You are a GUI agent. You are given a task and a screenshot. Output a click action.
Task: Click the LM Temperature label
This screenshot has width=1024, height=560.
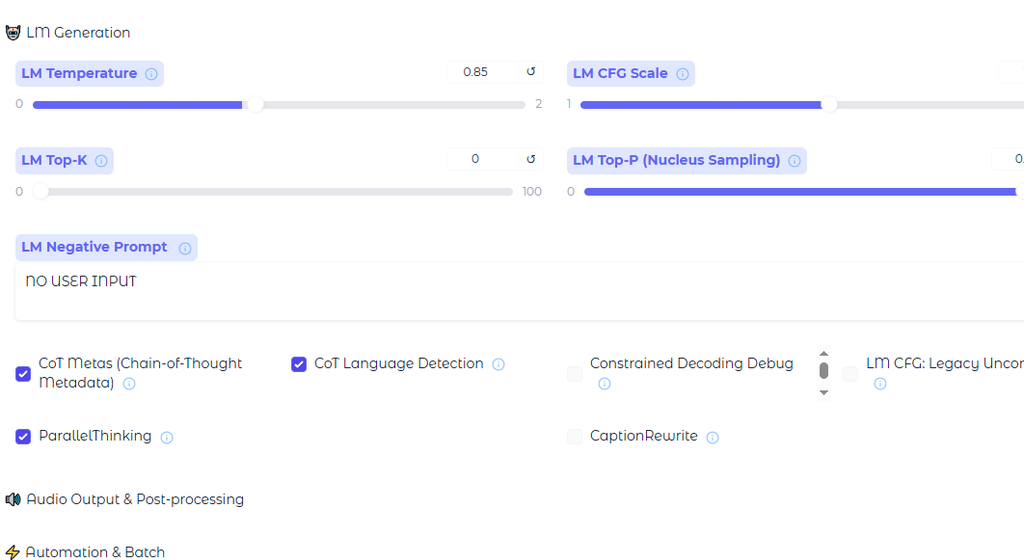(79, 73)
